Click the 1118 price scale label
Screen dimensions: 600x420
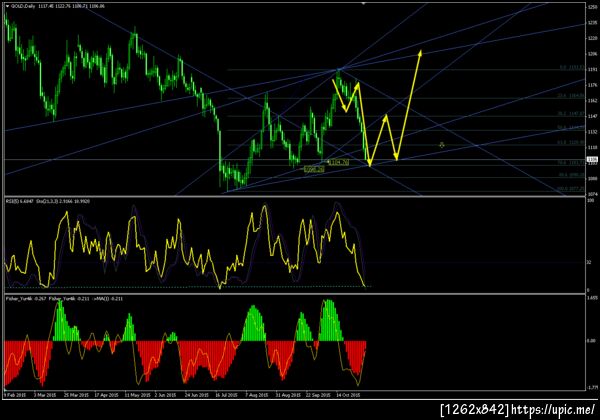(592, 147)
